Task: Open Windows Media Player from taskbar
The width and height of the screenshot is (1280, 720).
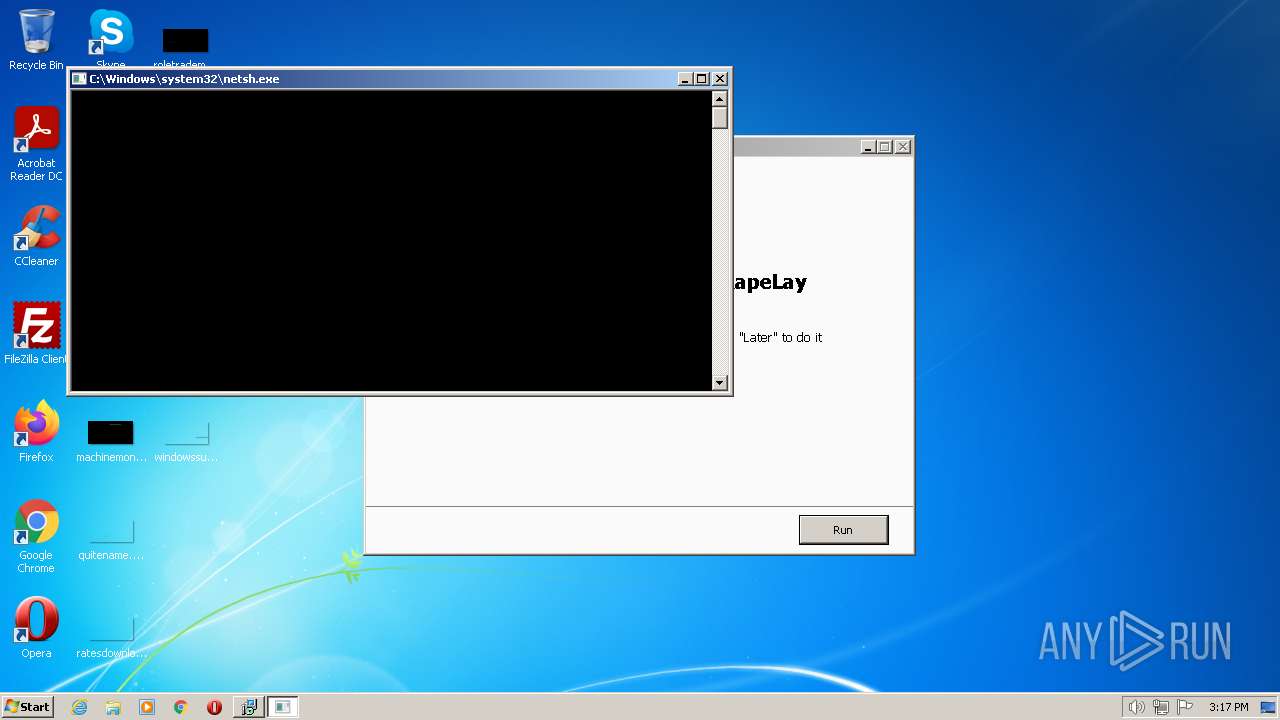Action: click(x=147, y=707)
